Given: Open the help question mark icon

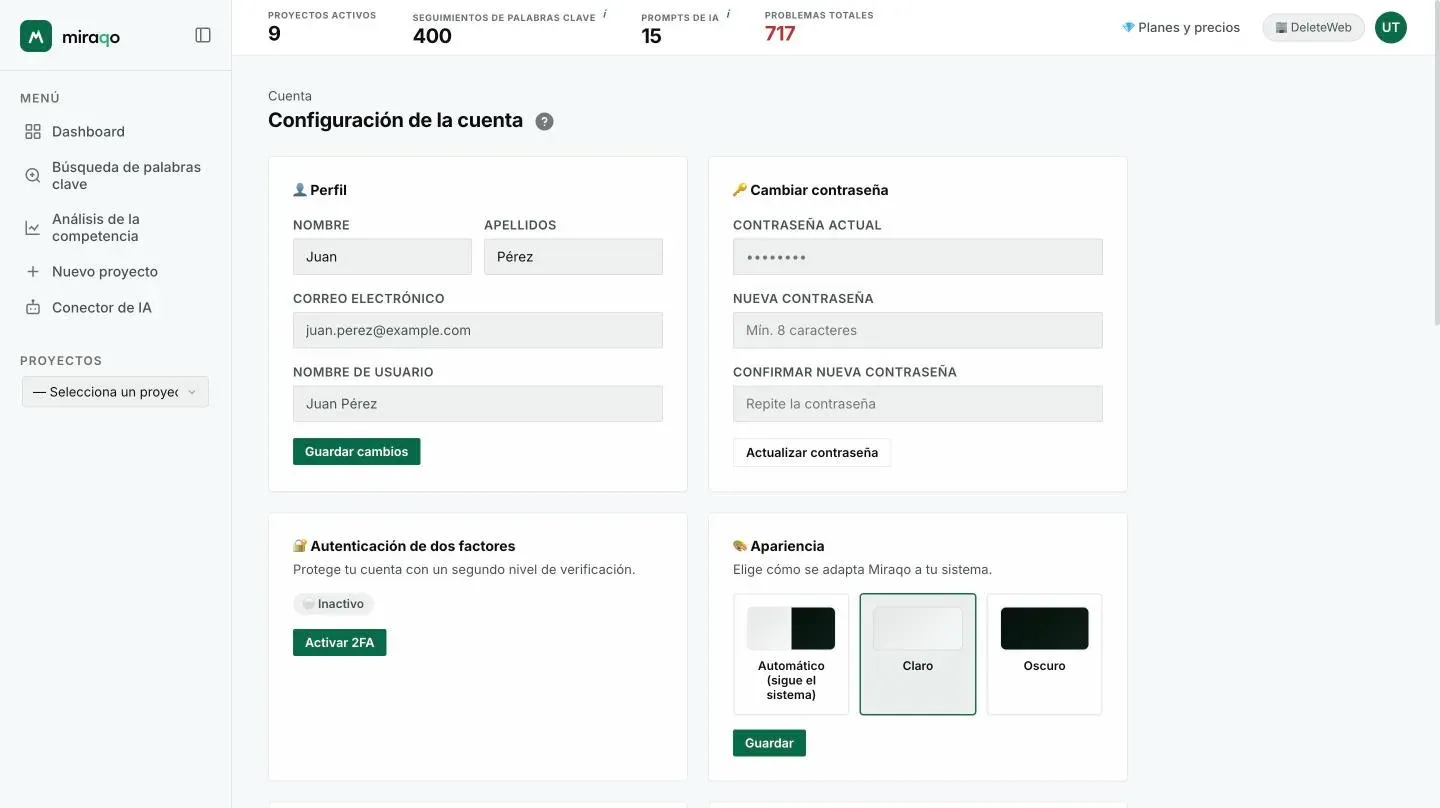Looking at the screenshot, I should 544,121.
